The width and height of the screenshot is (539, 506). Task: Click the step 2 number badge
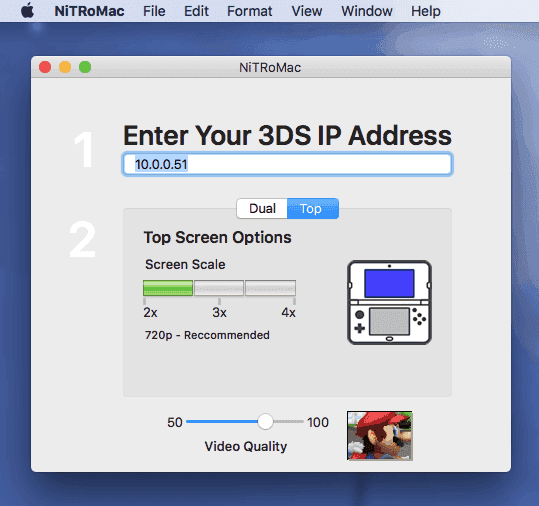[82, 240]
